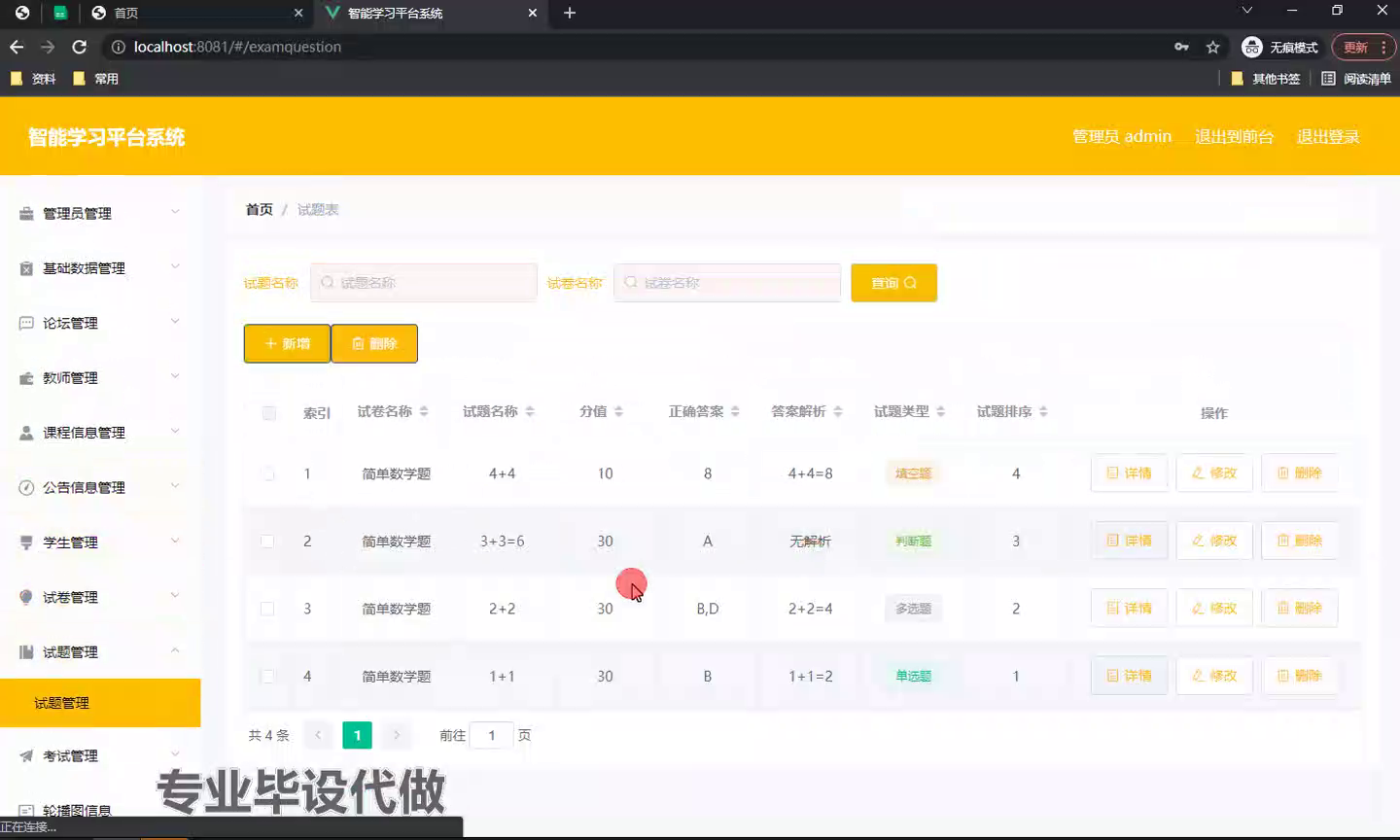Click 退出登录 logout link

tap(1328, 137)
